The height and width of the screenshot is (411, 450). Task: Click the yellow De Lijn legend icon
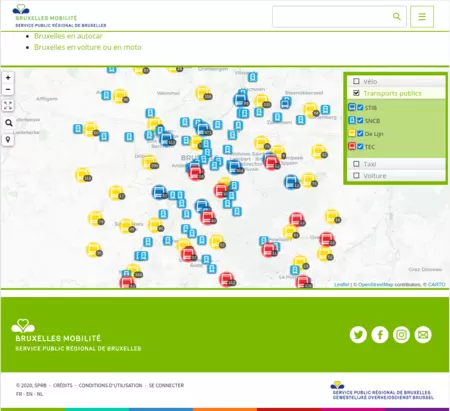[x=352, y=133]
